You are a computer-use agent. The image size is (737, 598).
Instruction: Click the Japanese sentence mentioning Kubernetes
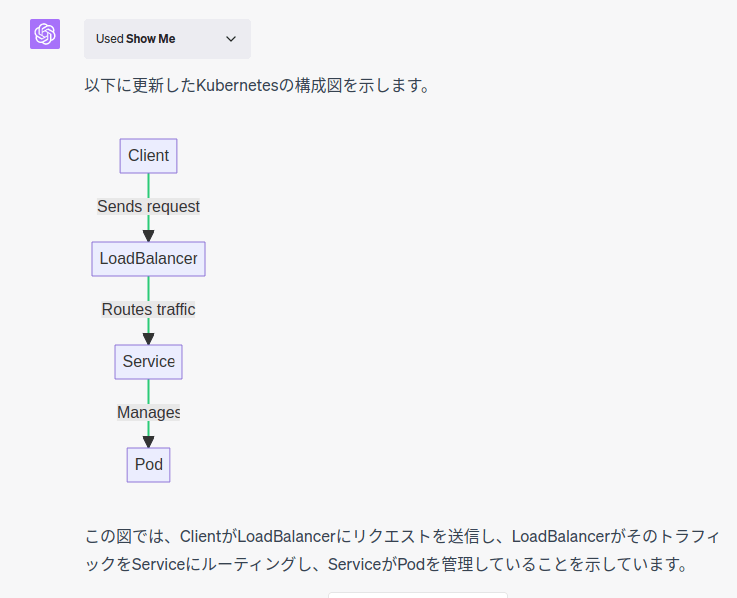tap(258, 86)
